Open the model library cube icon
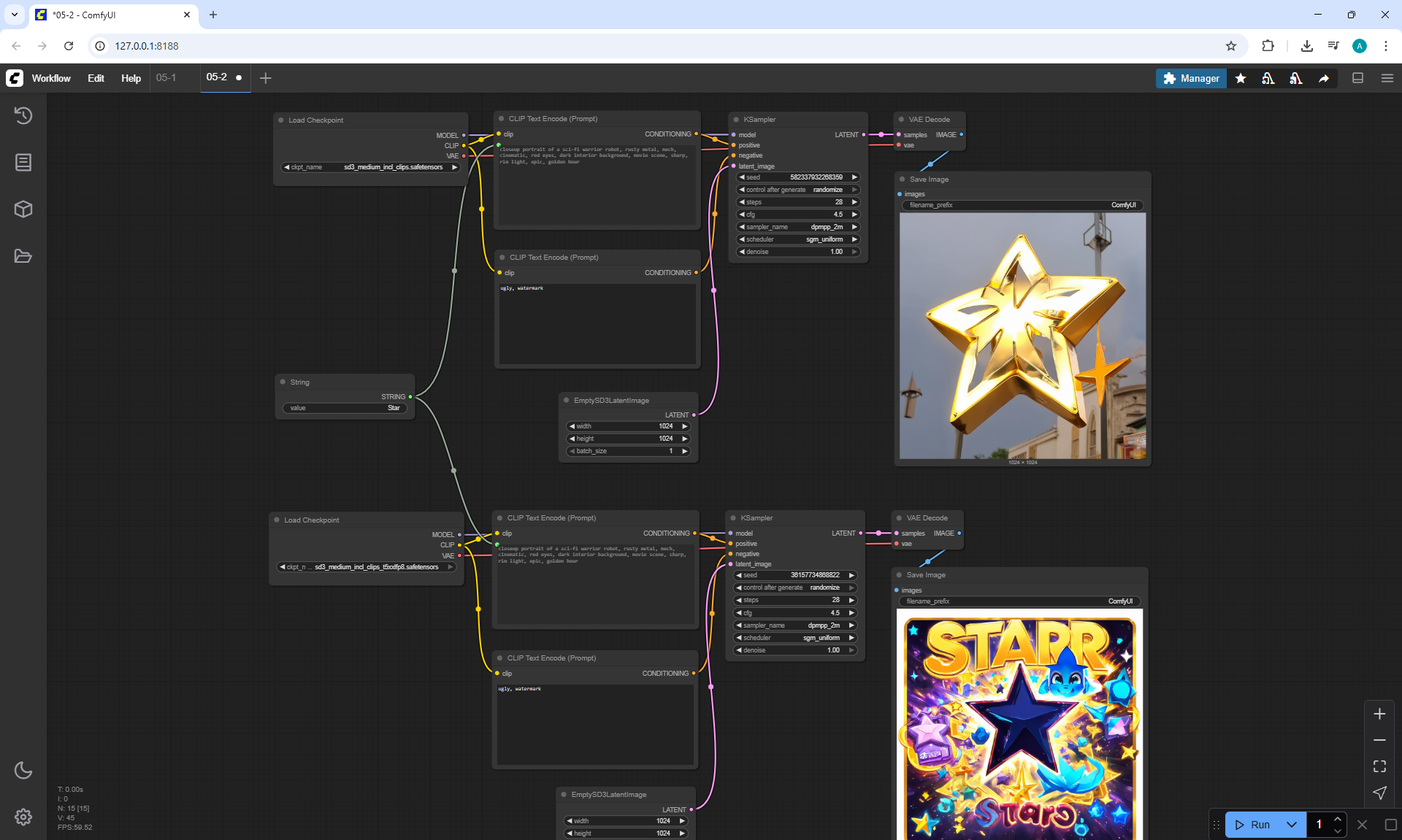 23,209
